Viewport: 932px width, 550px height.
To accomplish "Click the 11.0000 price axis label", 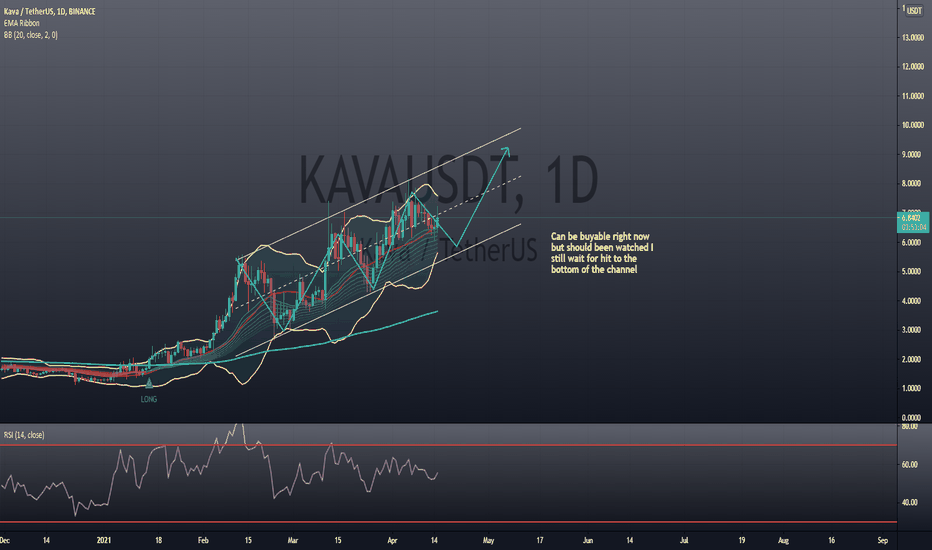I will click(x=912, y=96).
